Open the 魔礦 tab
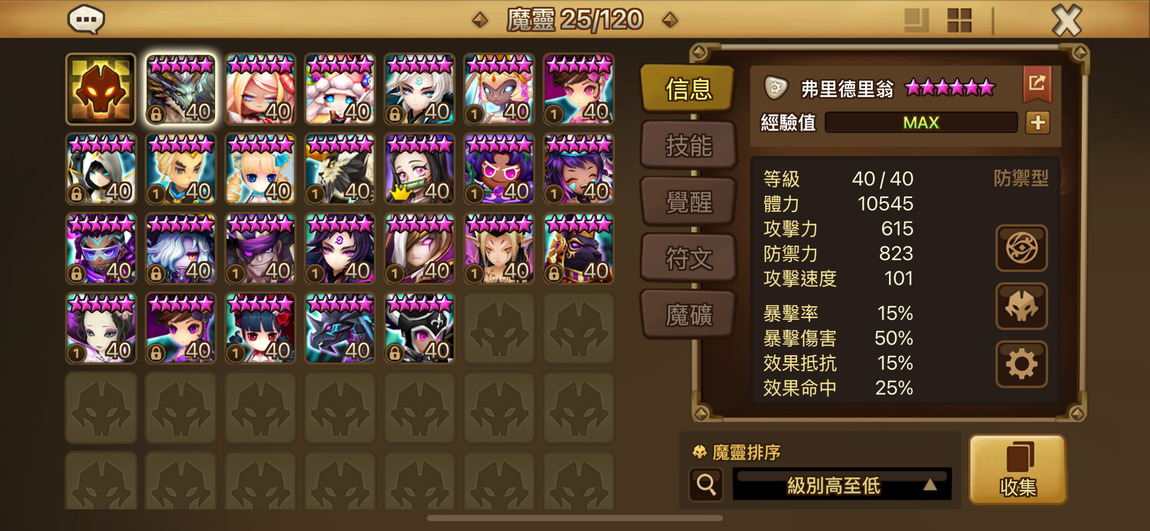Viewport: 1150px width, 531px height. click(x=688, y=313)
